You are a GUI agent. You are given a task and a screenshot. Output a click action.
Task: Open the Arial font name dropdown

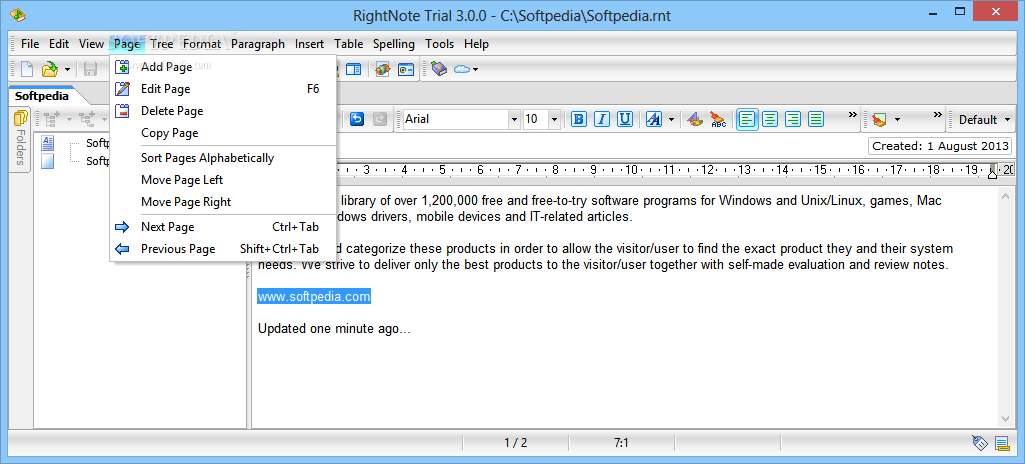(x=514, y=120)
